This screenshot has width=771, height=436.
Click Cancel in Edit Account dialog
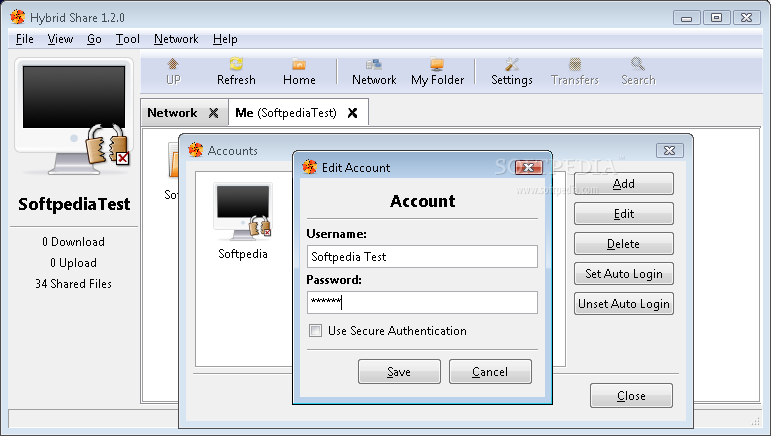(x=490, y=372)
